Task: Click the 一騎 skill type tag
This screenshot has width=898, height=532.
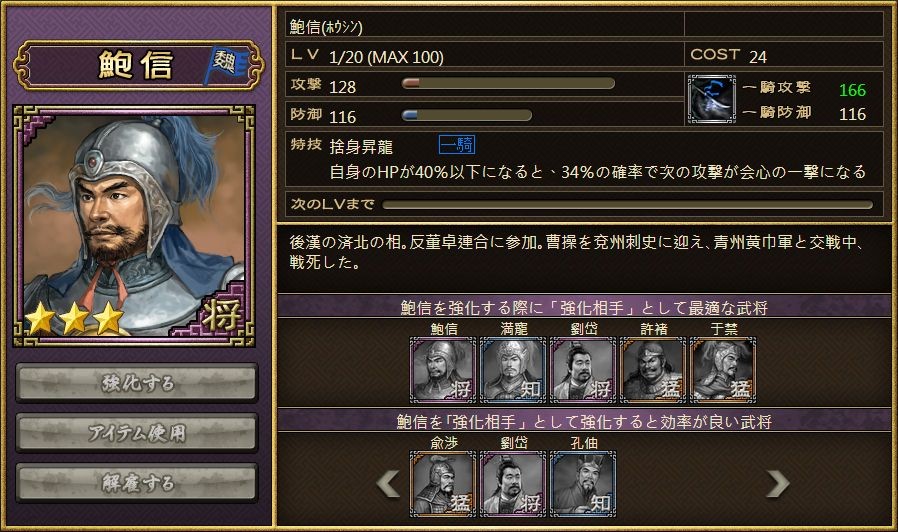Action: 456,145
